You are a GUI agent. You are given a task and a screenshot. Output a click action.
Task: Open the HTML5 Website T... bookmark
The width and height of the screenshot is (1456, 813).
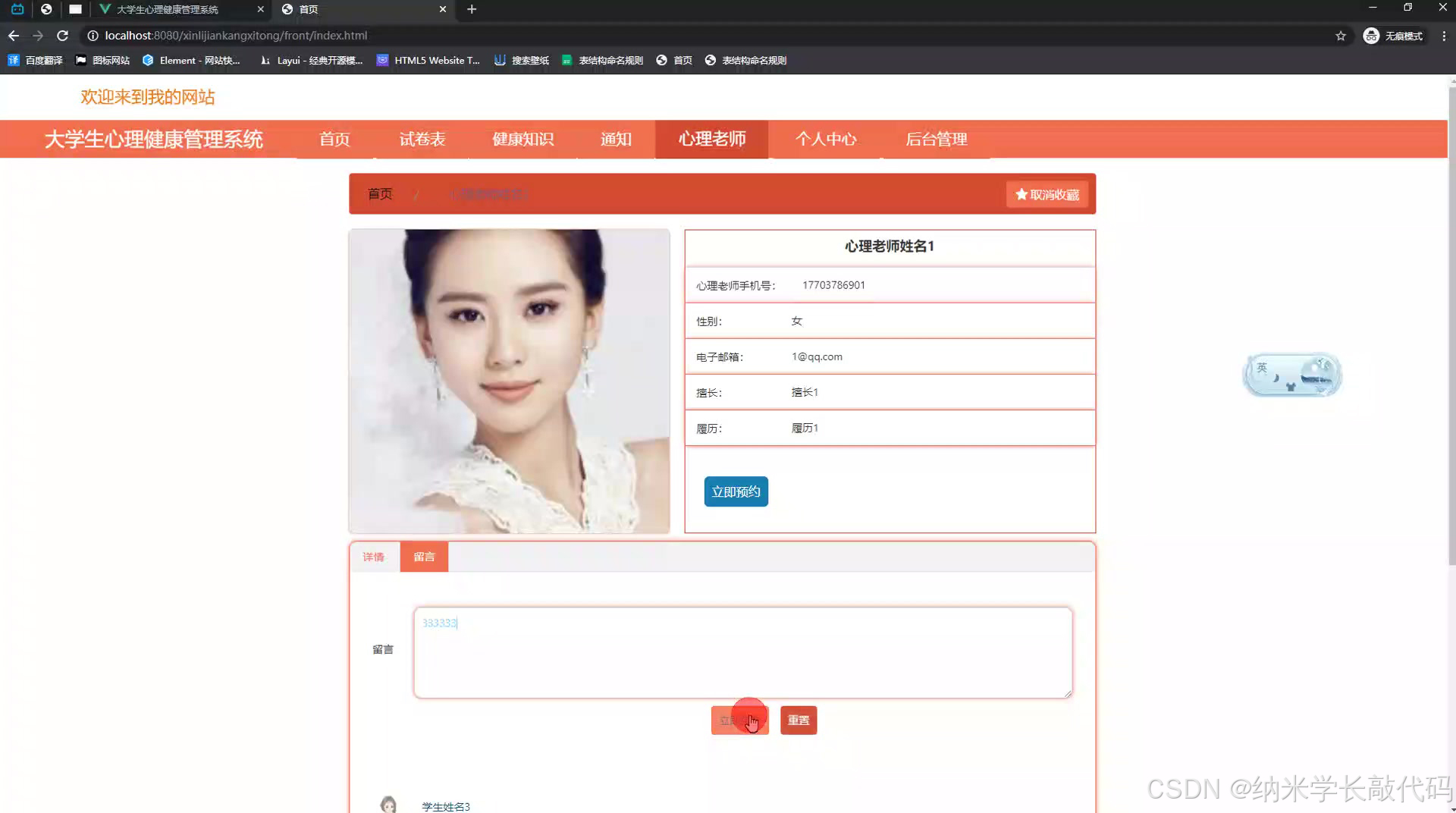coord(428,60)
